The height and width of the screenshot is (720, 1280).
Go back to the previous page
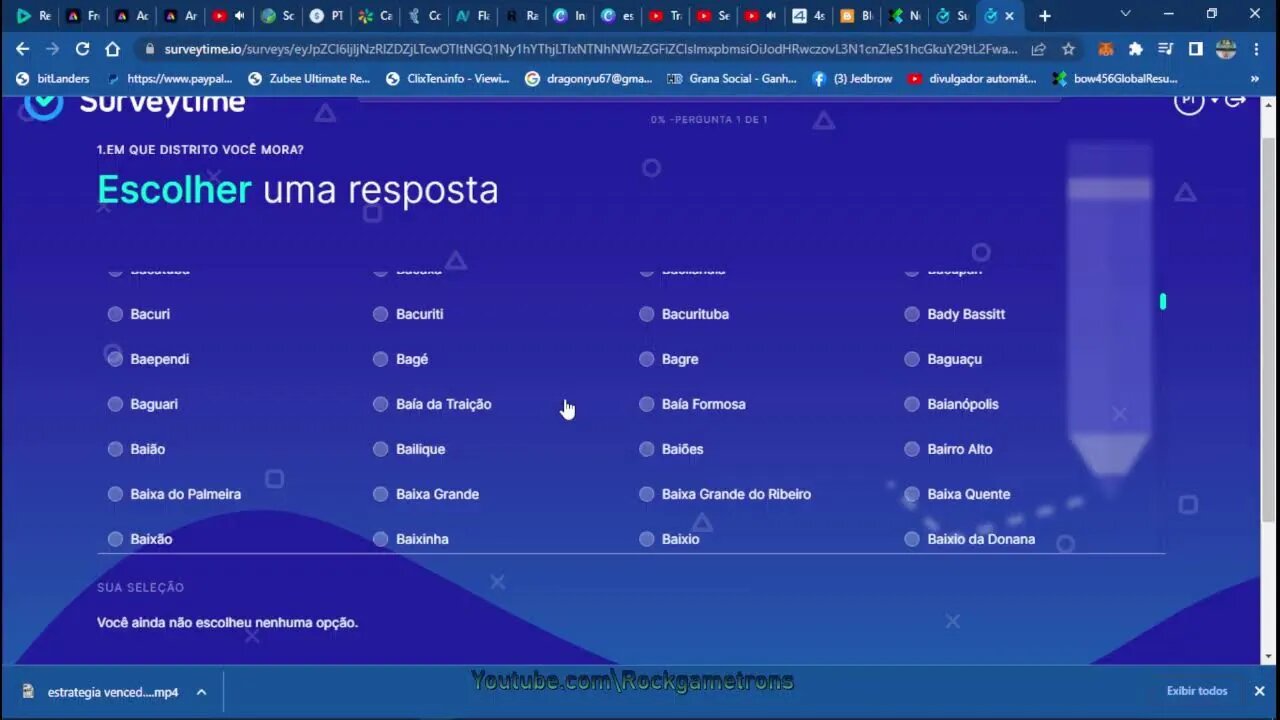(x=22, y=49)
